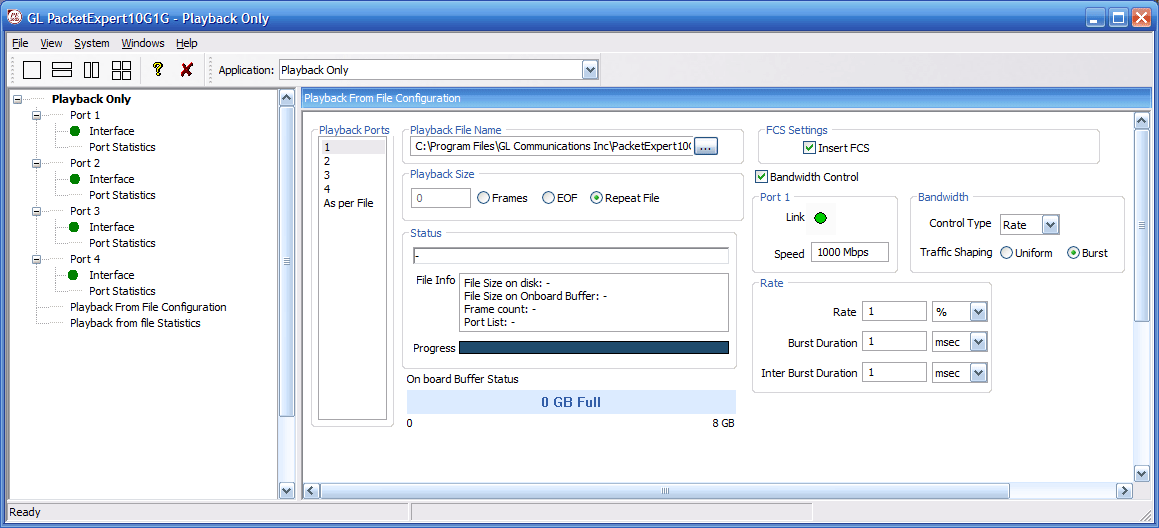
Task: Select port 4 in Playback Ports list
Action: (x=352, y=189)
